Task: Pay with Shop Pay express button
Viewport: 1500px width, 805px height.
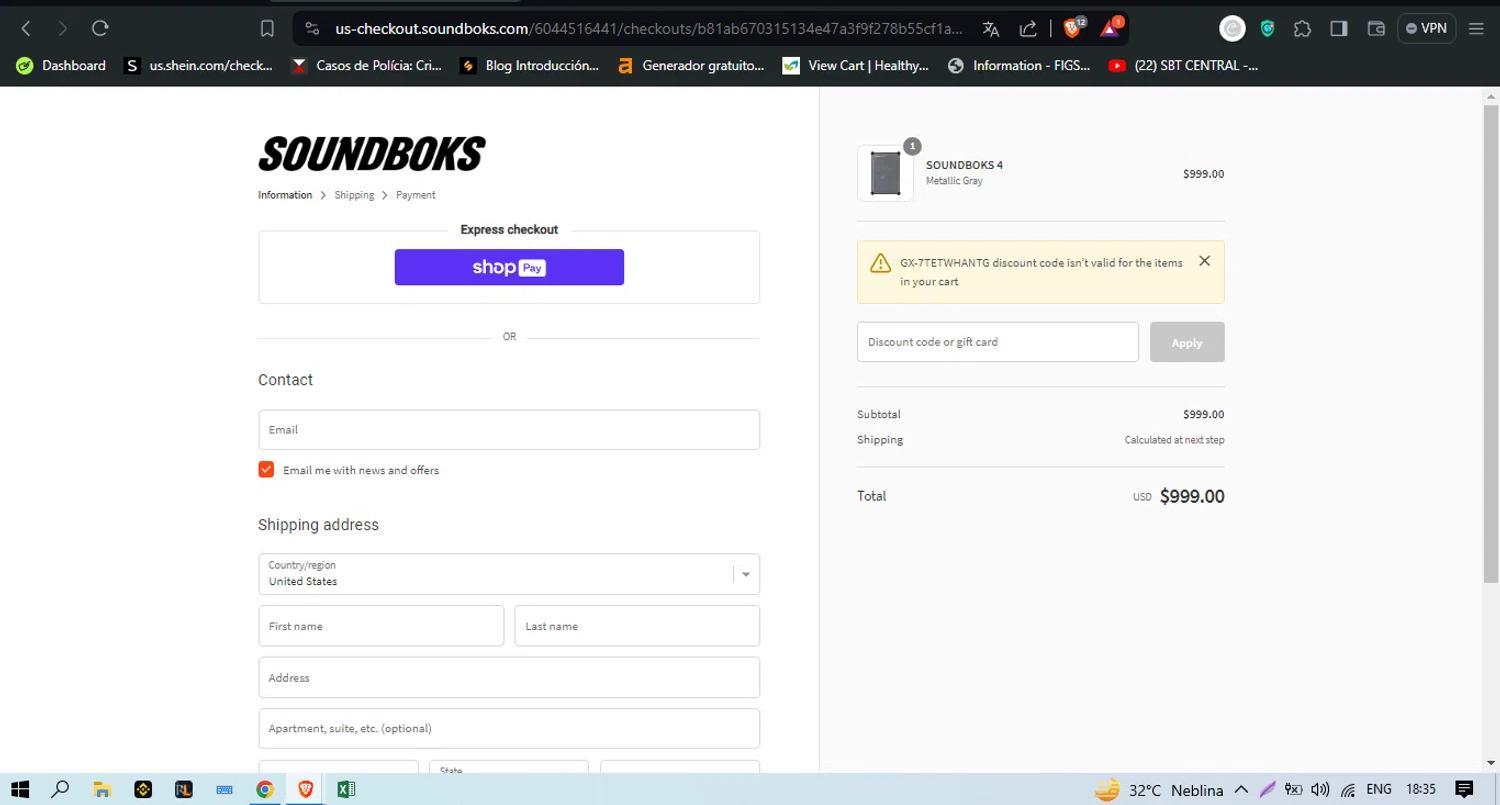Action: click(509, 267)
